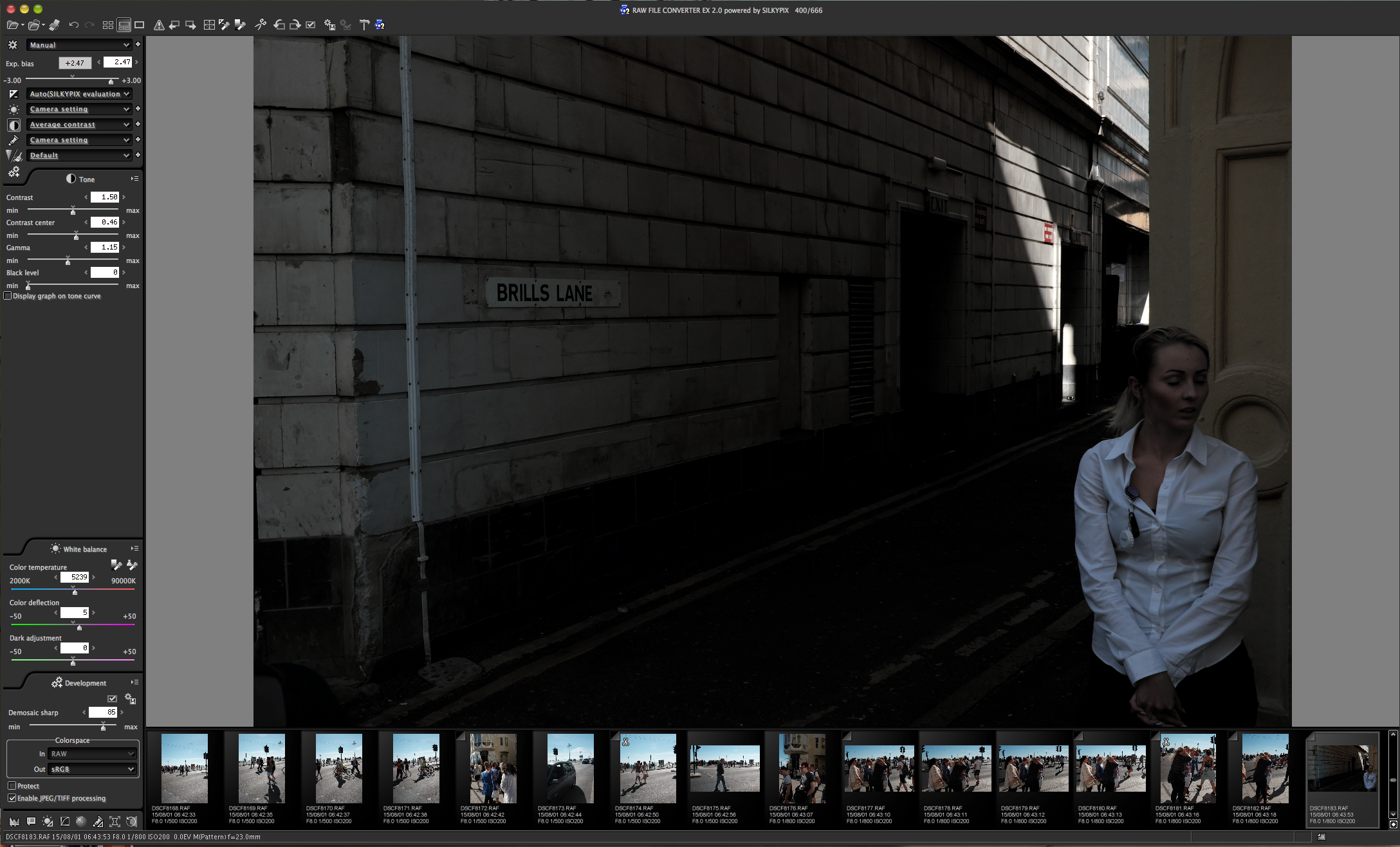Select the scissors trimming tool
The height and width of the screenshot is (847, 1400).
click(x=261, y=25)
